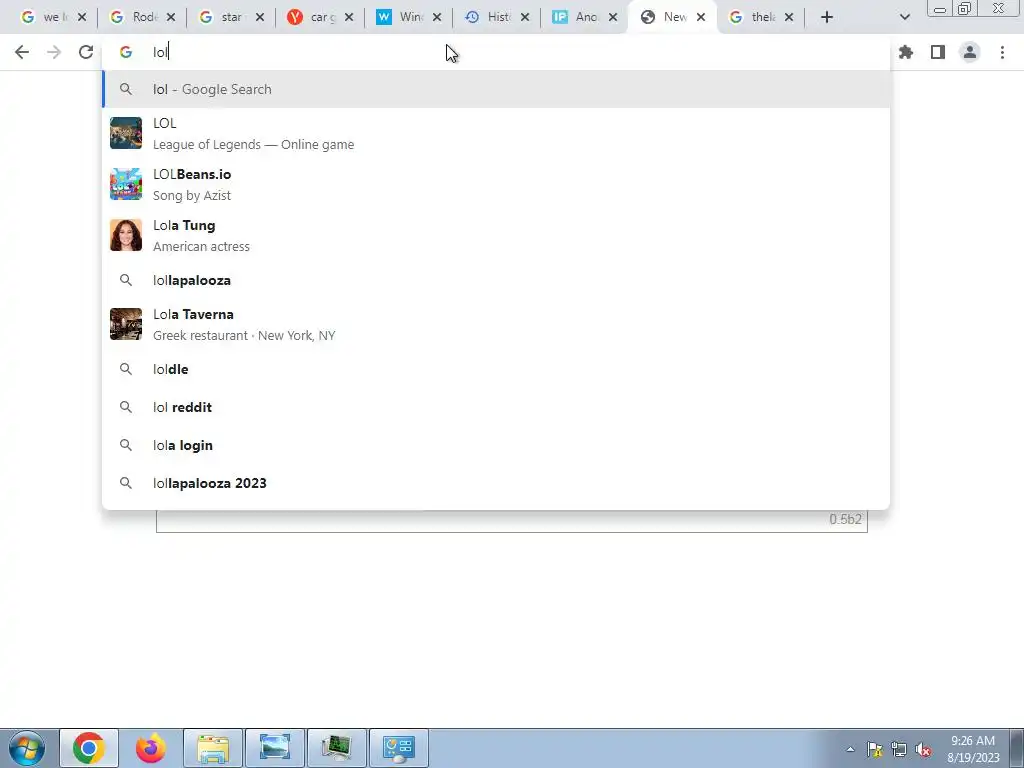
Task: Close the History tab
Action: 525,18
